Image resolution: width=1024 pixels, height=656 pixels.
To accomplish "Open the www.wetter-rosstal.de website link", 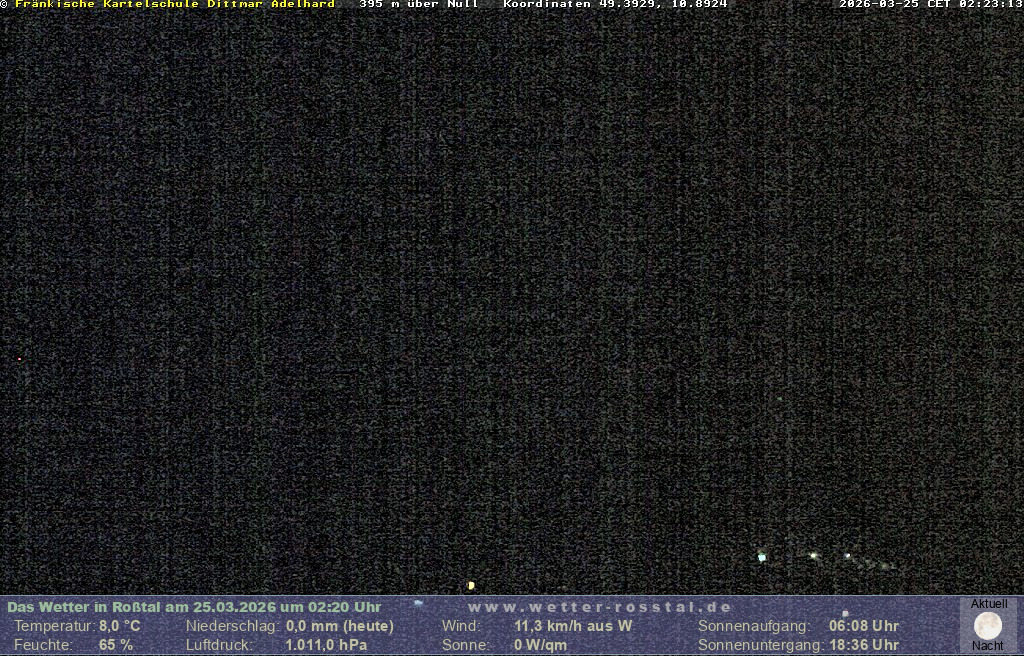I will [600, 607].
